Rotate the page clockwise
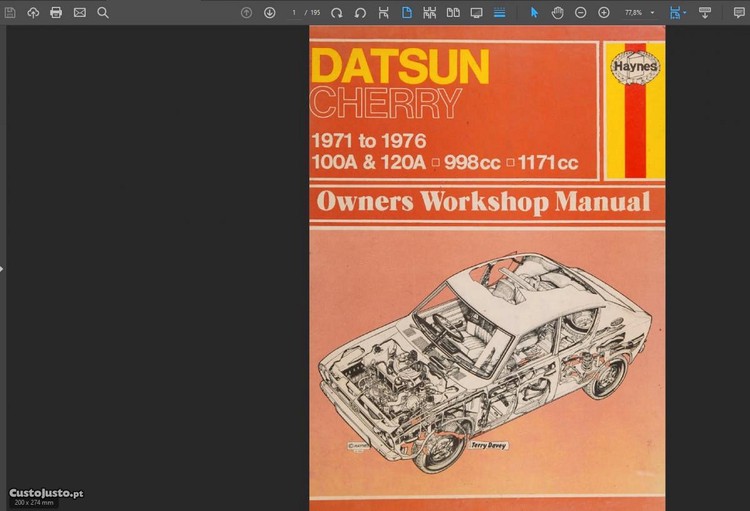Viewport: 750px width, 511px height. click(337, 13)
